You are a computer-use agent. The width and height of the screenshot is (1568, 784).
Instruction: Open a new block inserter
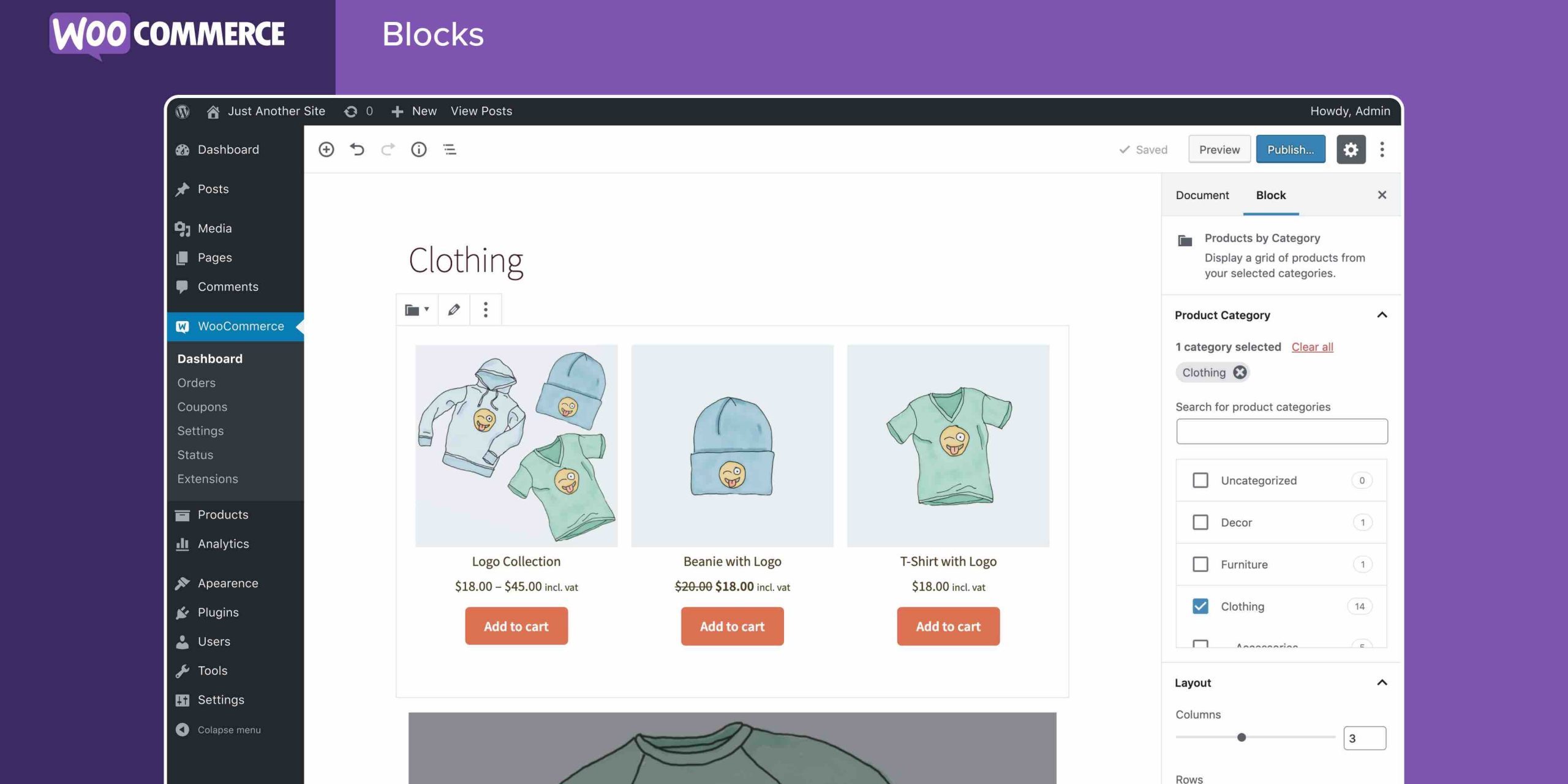[x=326, y=149]
